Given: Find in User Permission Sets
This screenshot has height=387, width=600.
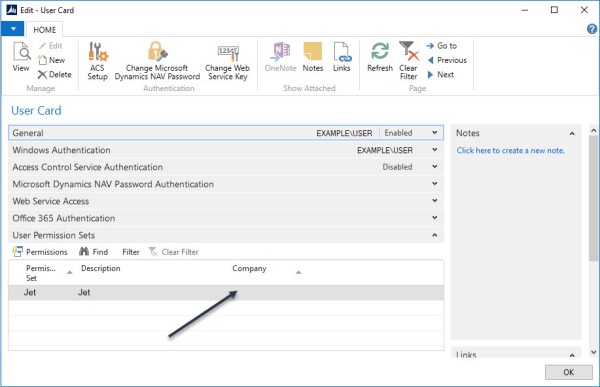Looking at the screenshot, I should [94, 252].
